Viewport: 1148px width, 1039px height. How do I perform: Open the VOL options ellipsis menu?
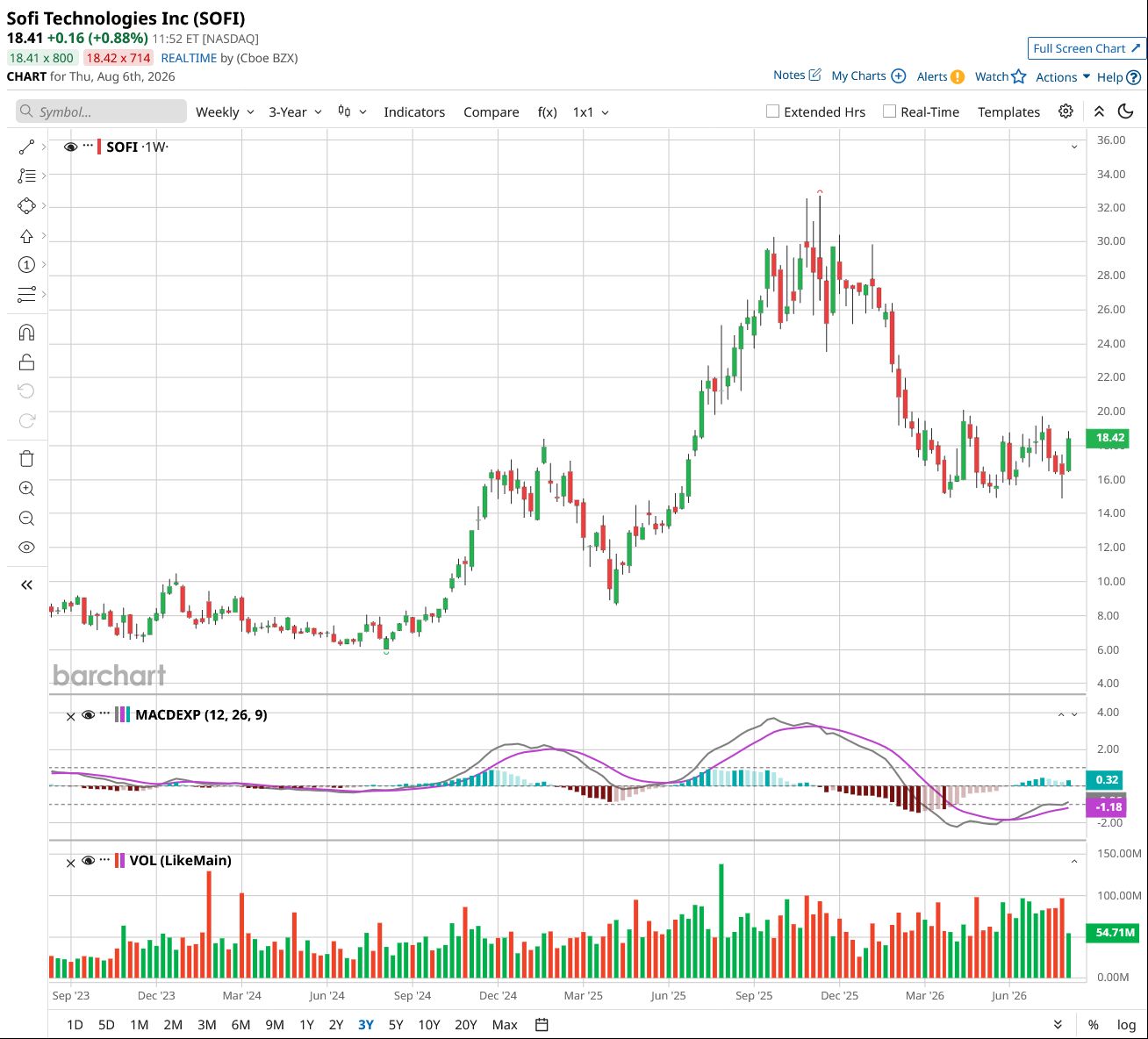coord(104,859)
